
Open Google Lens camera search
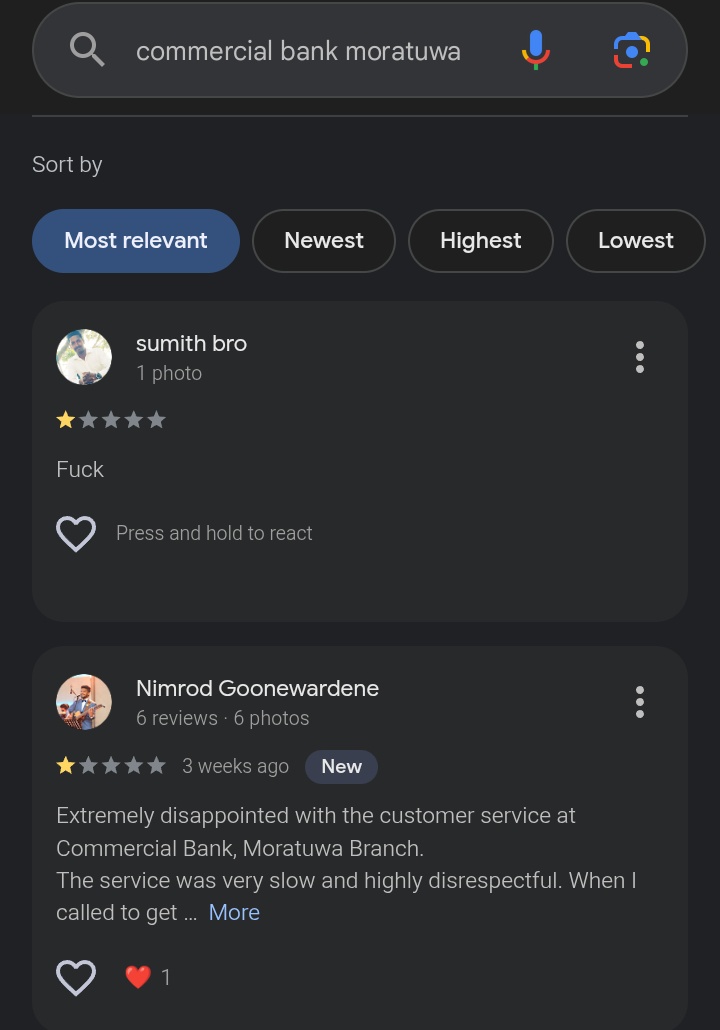pyautogui.click(x=631, y=50)
